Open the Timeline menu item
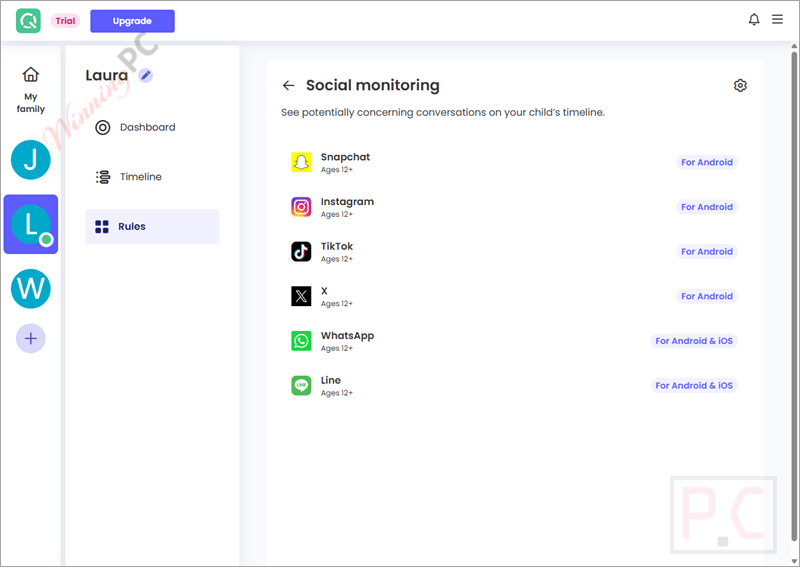 pyautogui.click(x=152, y=177)
